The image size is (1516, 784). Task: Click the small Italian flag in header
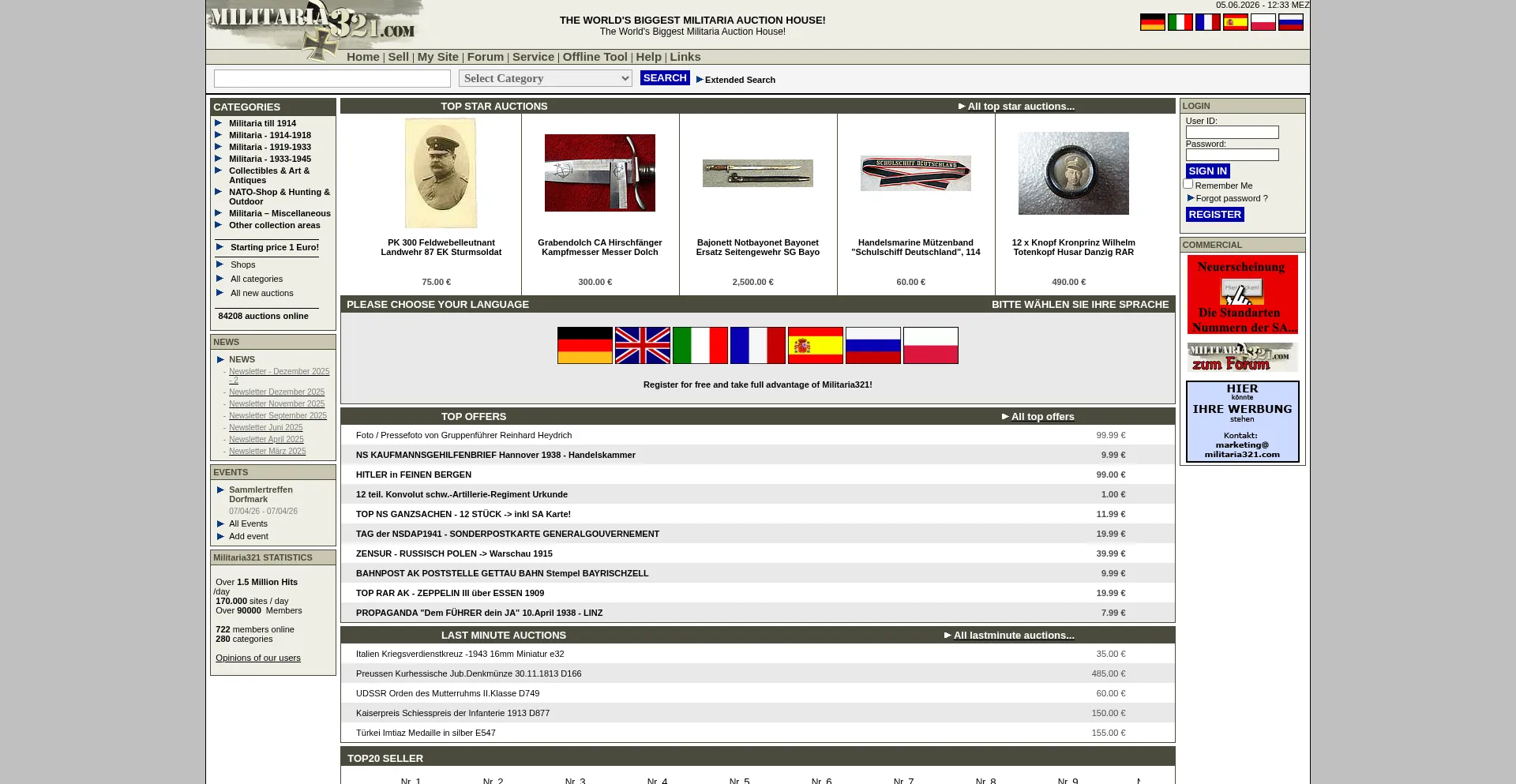coord(1180,22)
